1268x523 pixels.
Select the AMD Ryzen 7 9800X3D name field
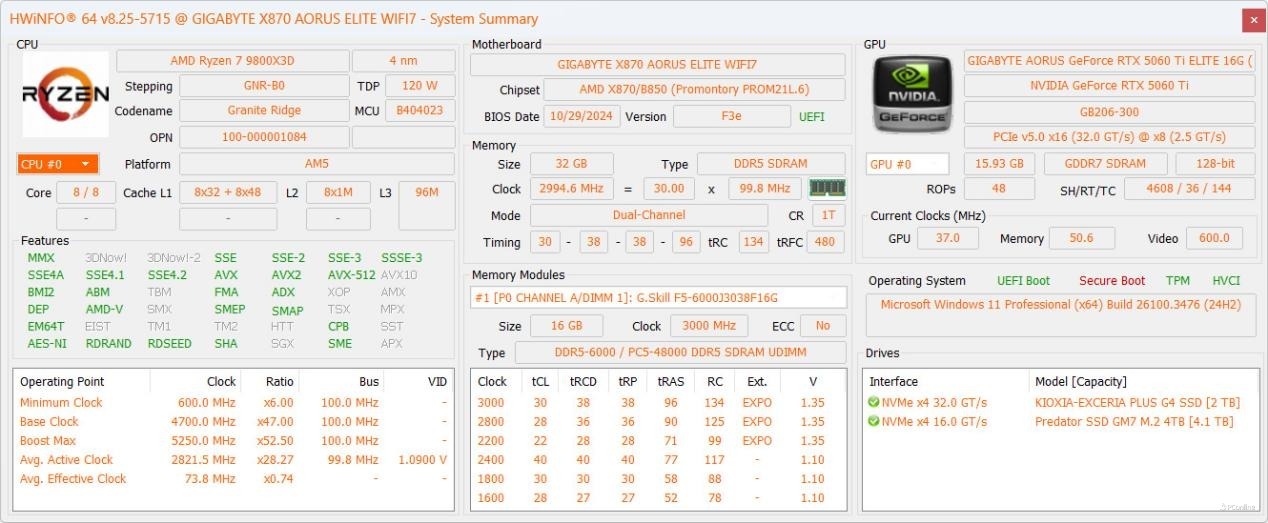pyautogui.click(x=232, y=61)
